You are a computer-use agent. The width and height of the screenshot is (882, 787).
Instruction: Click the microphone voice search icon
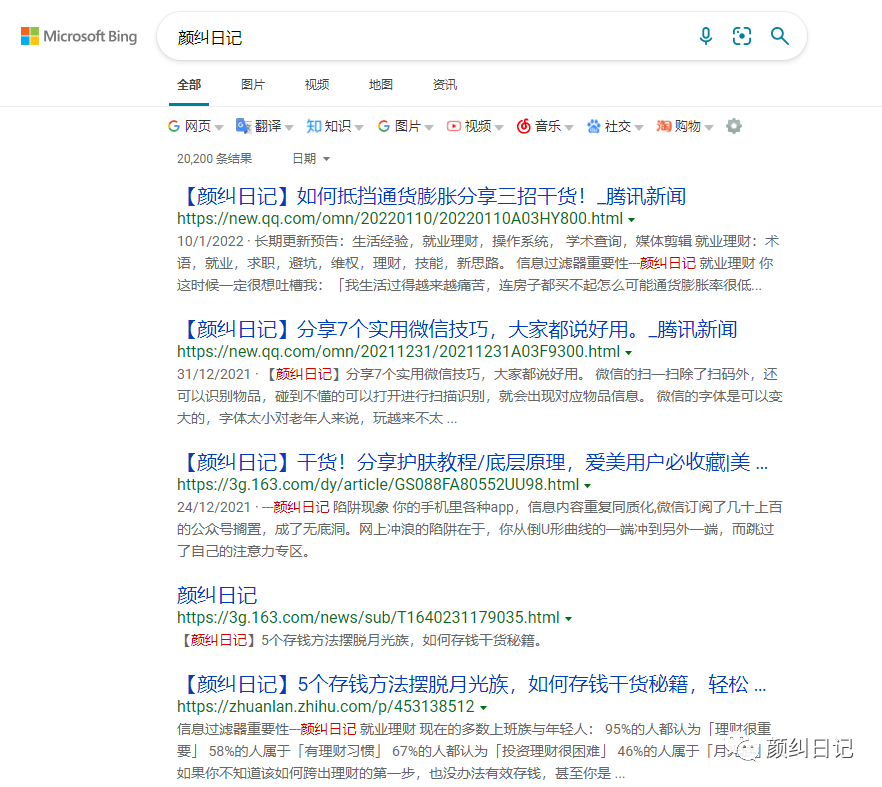(x=705, y=36)
